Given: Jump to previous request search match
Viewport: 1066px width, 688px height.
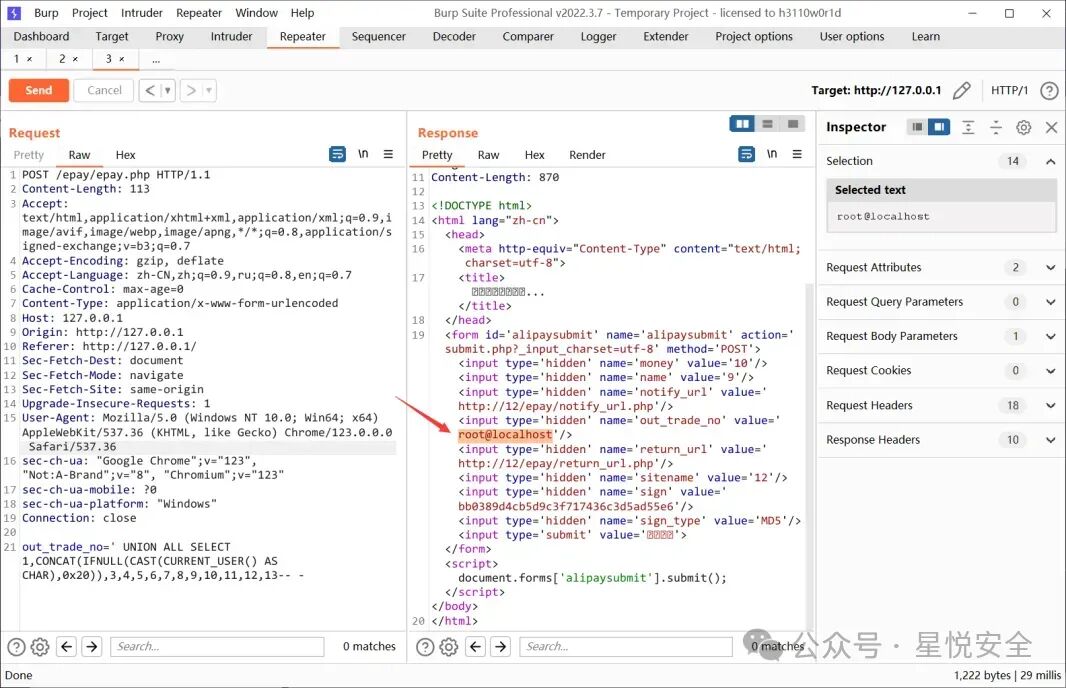Looking at the screenshot, I should tap(67, 647).
